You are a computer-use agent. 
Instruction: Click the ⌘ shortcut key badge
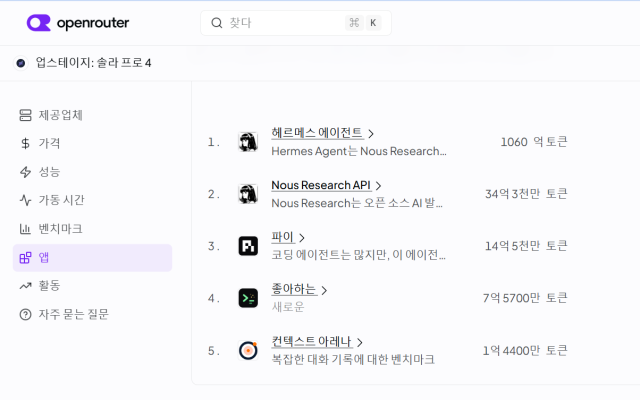pos(354,23)
